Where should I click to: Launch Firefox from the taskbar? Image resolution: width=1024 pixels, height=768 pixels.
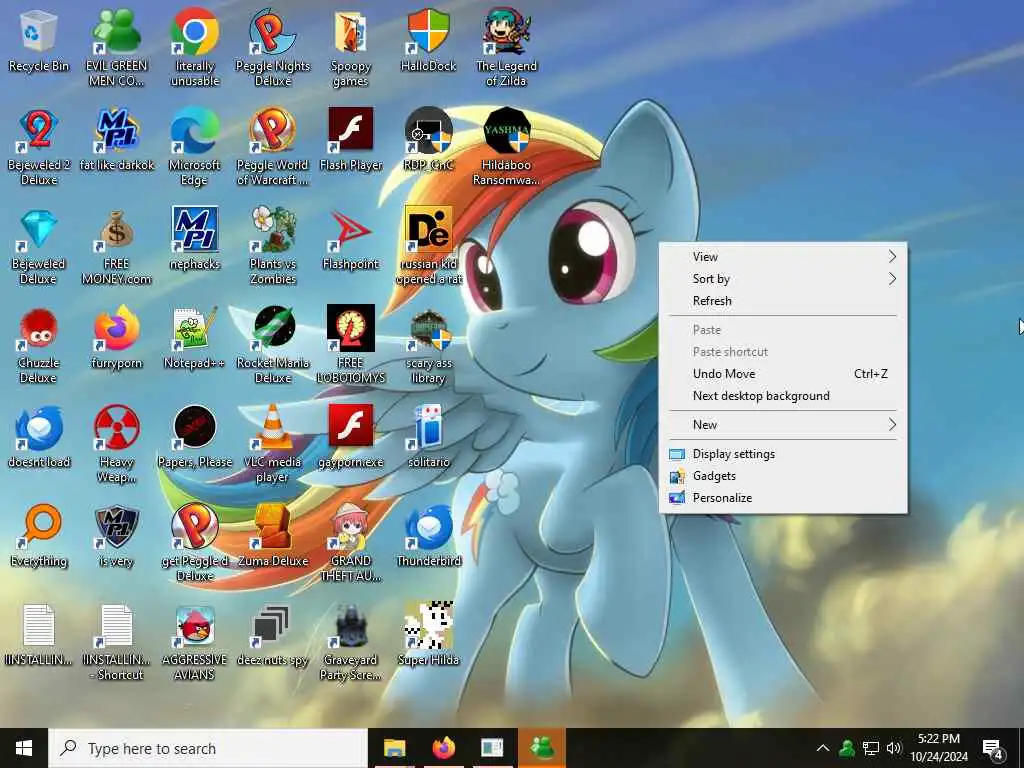click(x=443, y=748)
